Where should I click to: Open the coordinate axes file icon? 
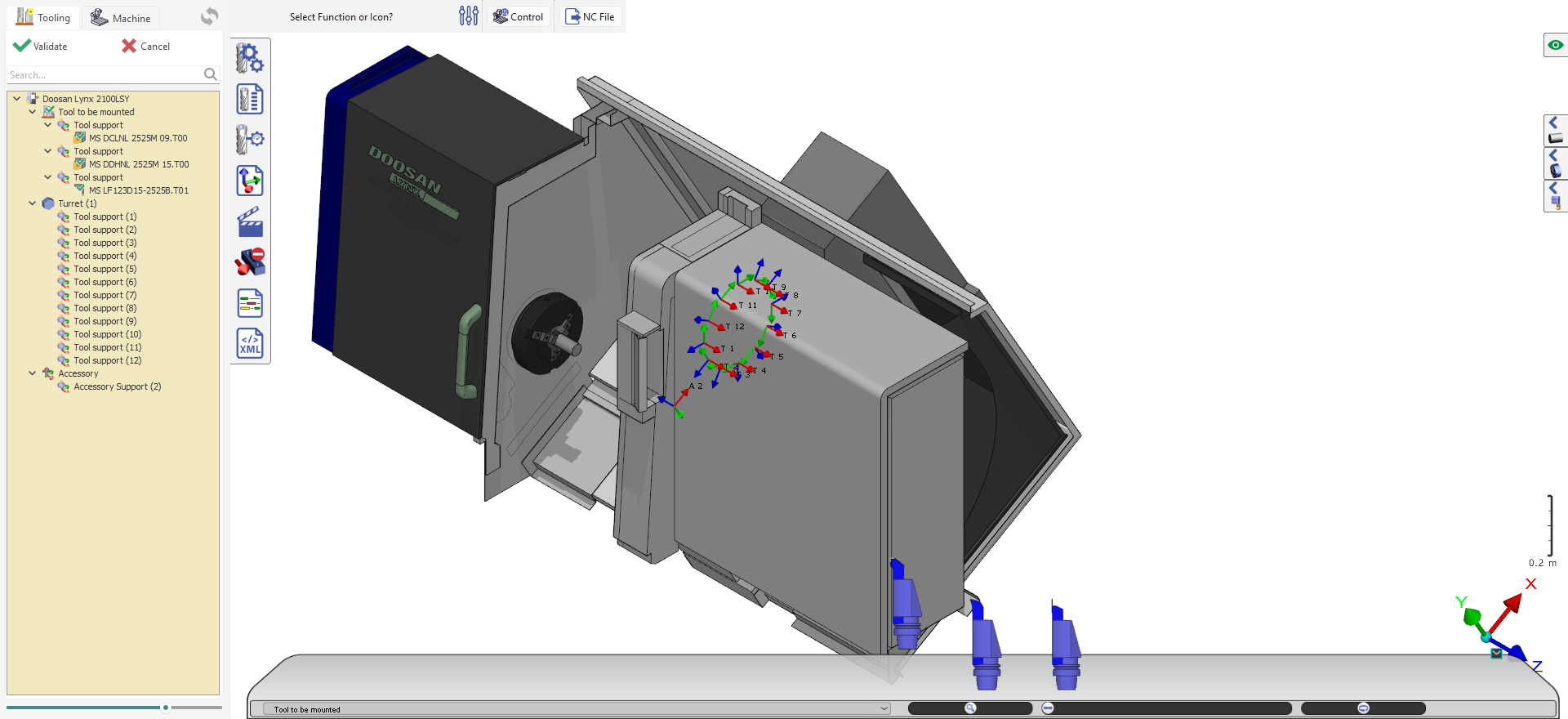click(x=250, y=181)
